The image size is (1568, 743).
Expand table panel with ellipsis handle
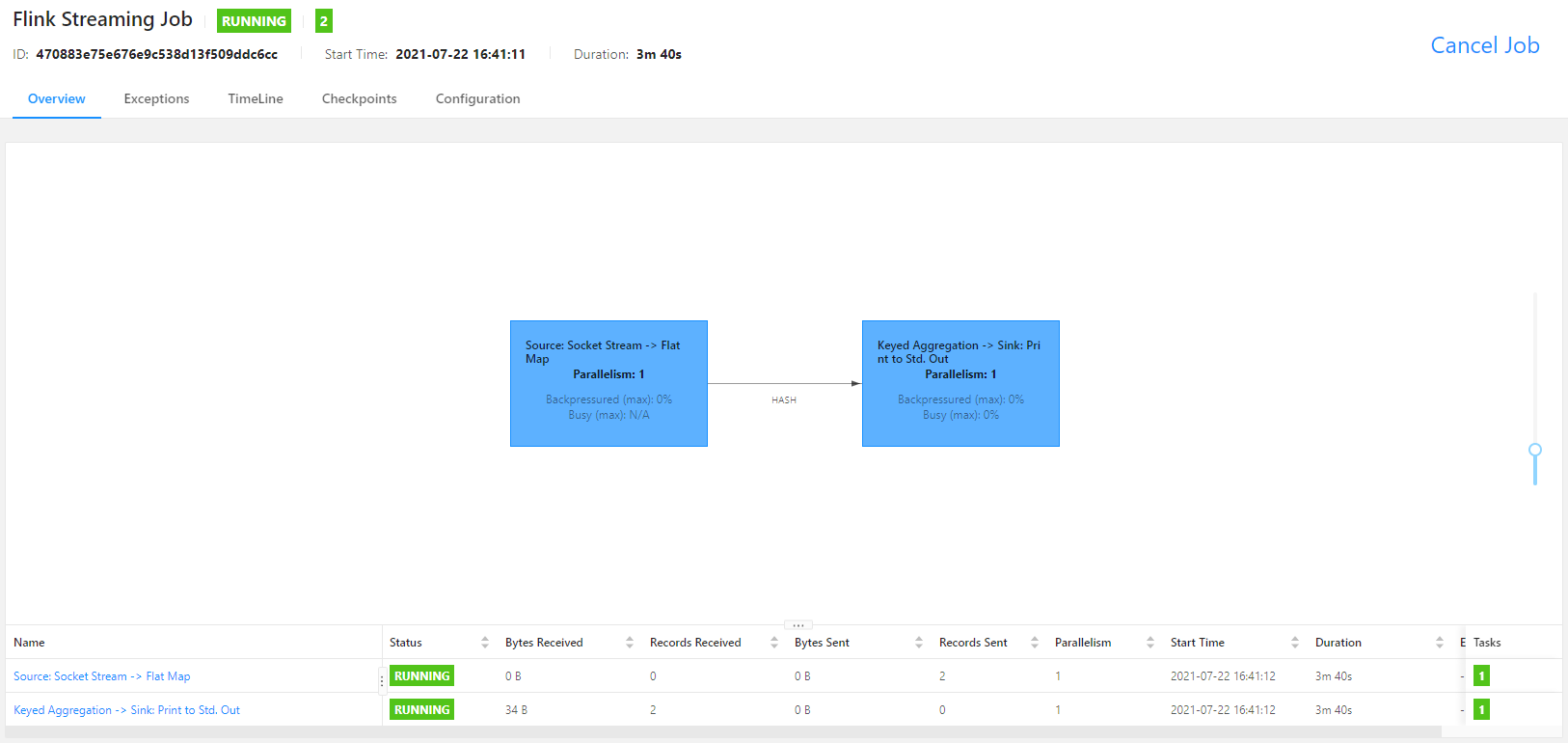[798, 625]
